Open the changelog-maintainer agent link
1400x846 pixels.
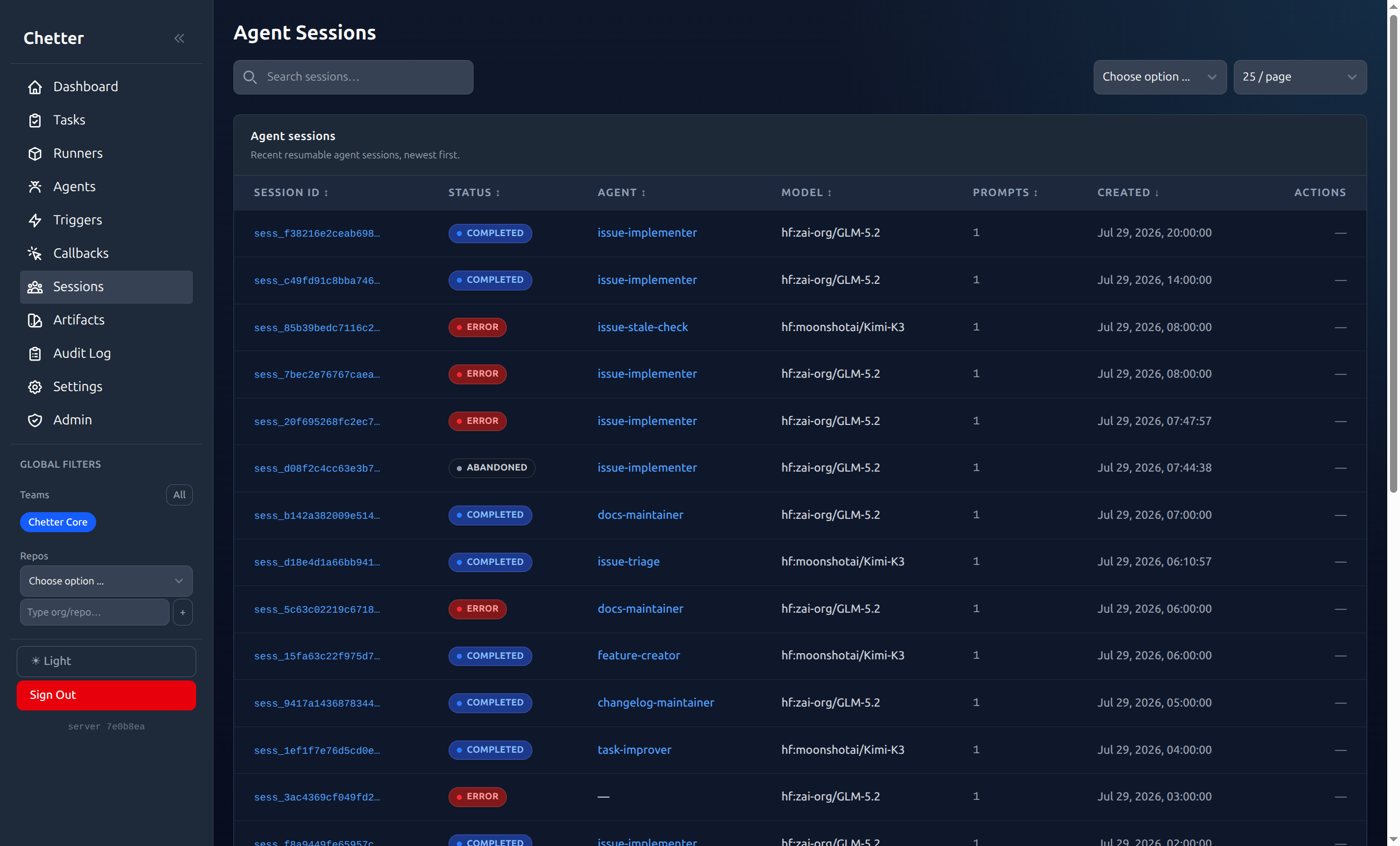(655, 702)
